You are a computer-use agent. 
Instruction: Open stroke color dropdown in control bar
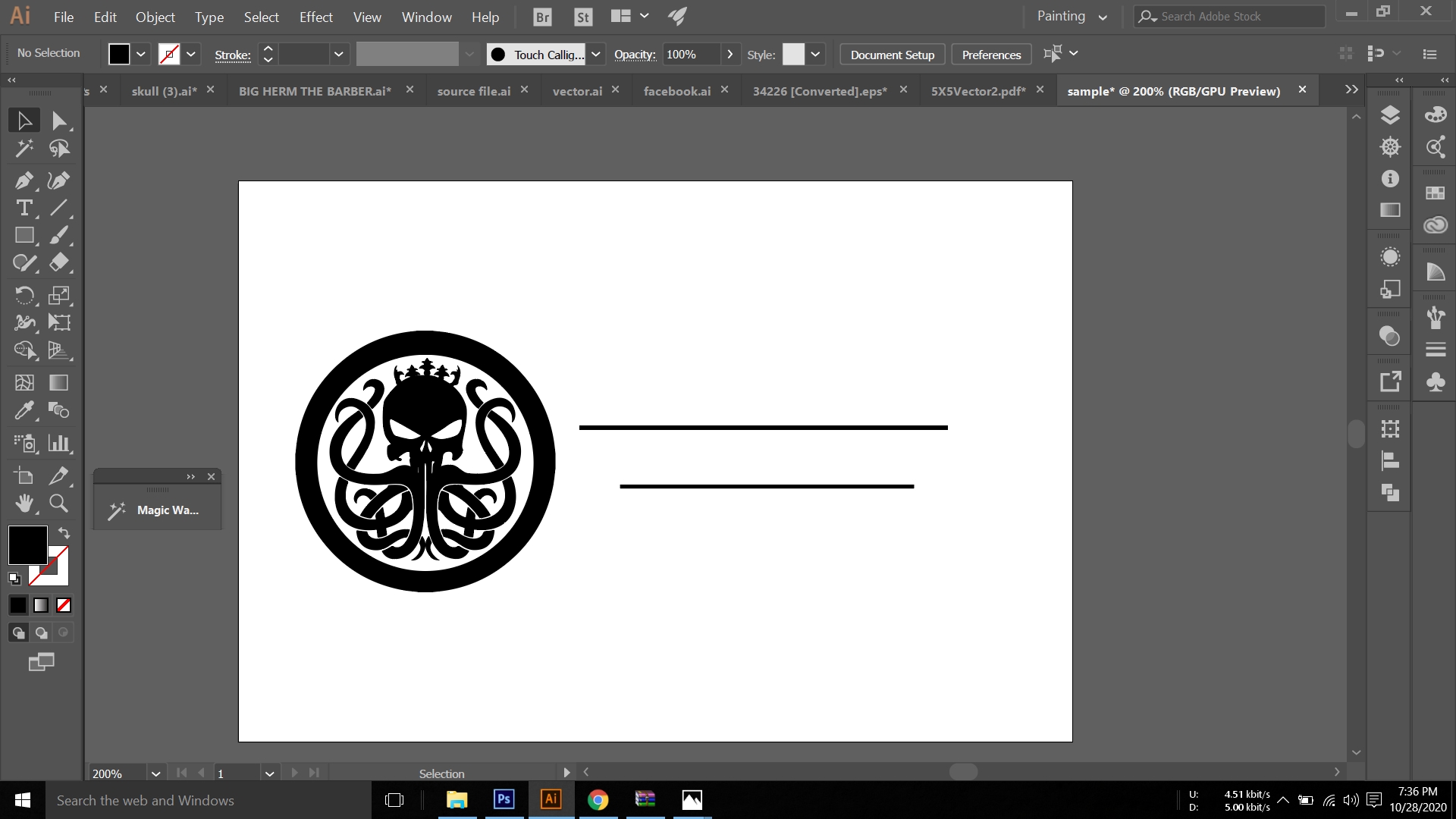191,54
